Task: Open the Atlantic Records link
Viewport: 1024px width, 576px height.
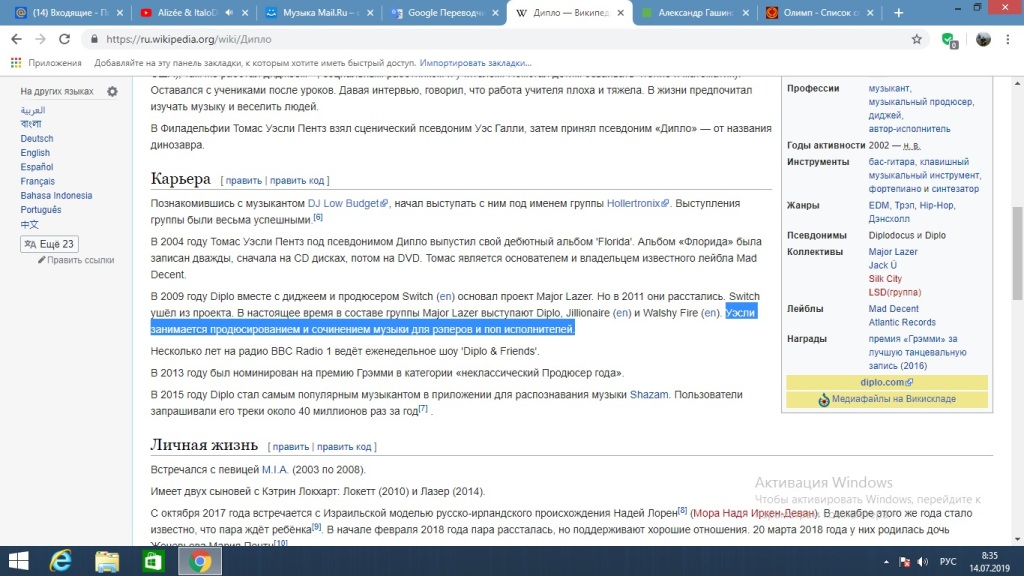Action: click(902, 322)
